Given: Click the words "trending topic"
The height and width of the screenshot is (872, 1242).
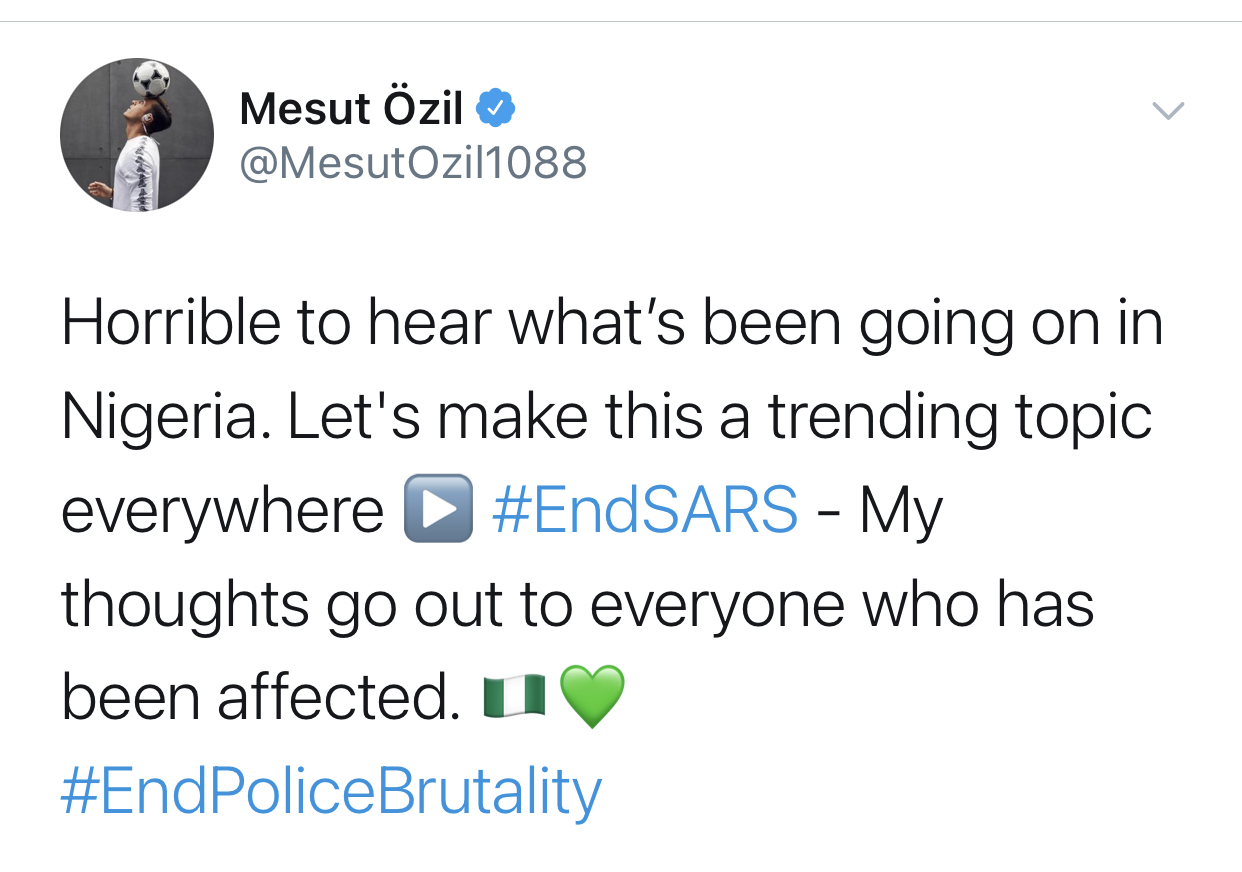Looking at the screenshot, I should pos(960,417).
